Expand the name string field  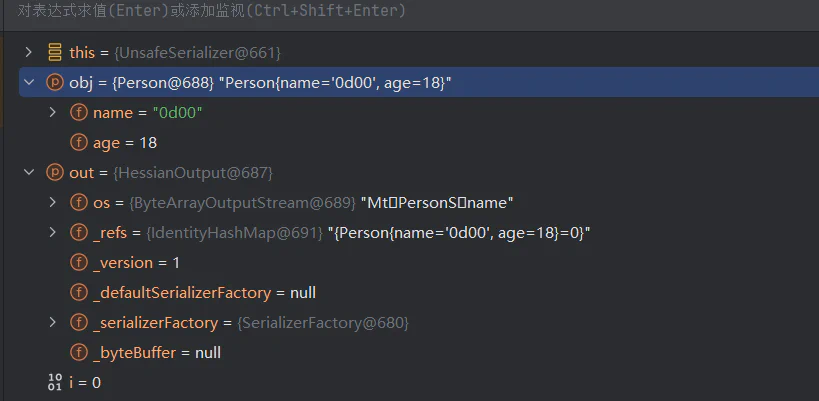tap(52, 112)
